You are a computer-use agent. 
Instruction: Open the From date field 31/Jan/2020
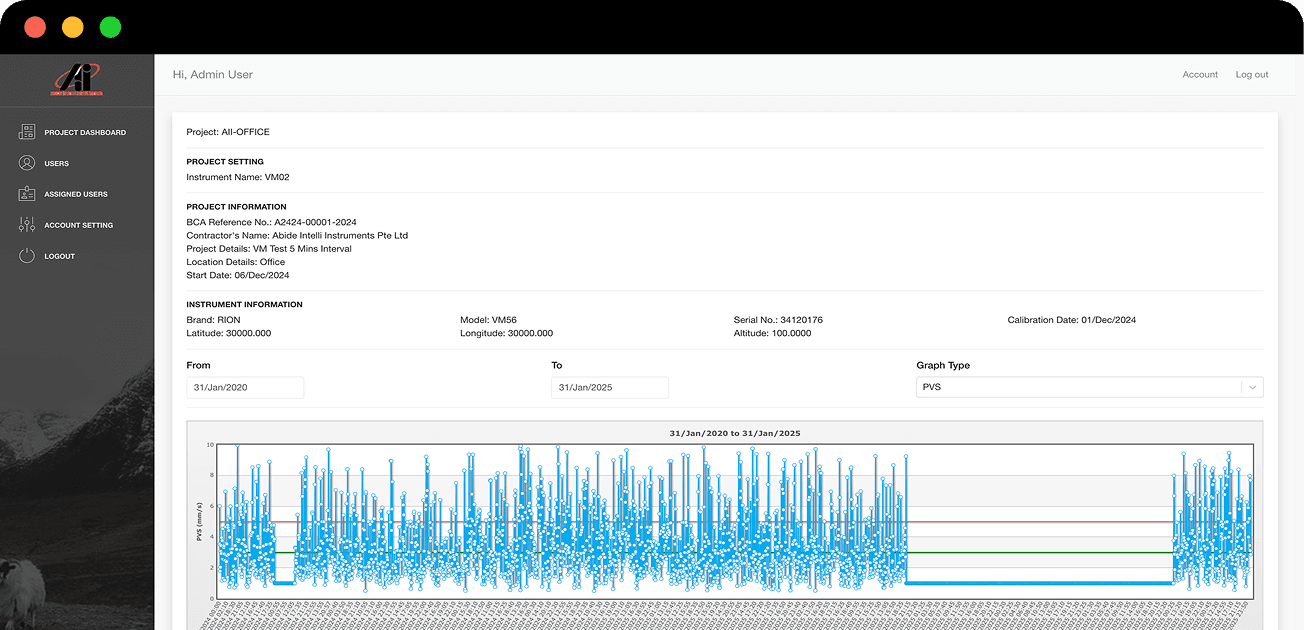245,388
